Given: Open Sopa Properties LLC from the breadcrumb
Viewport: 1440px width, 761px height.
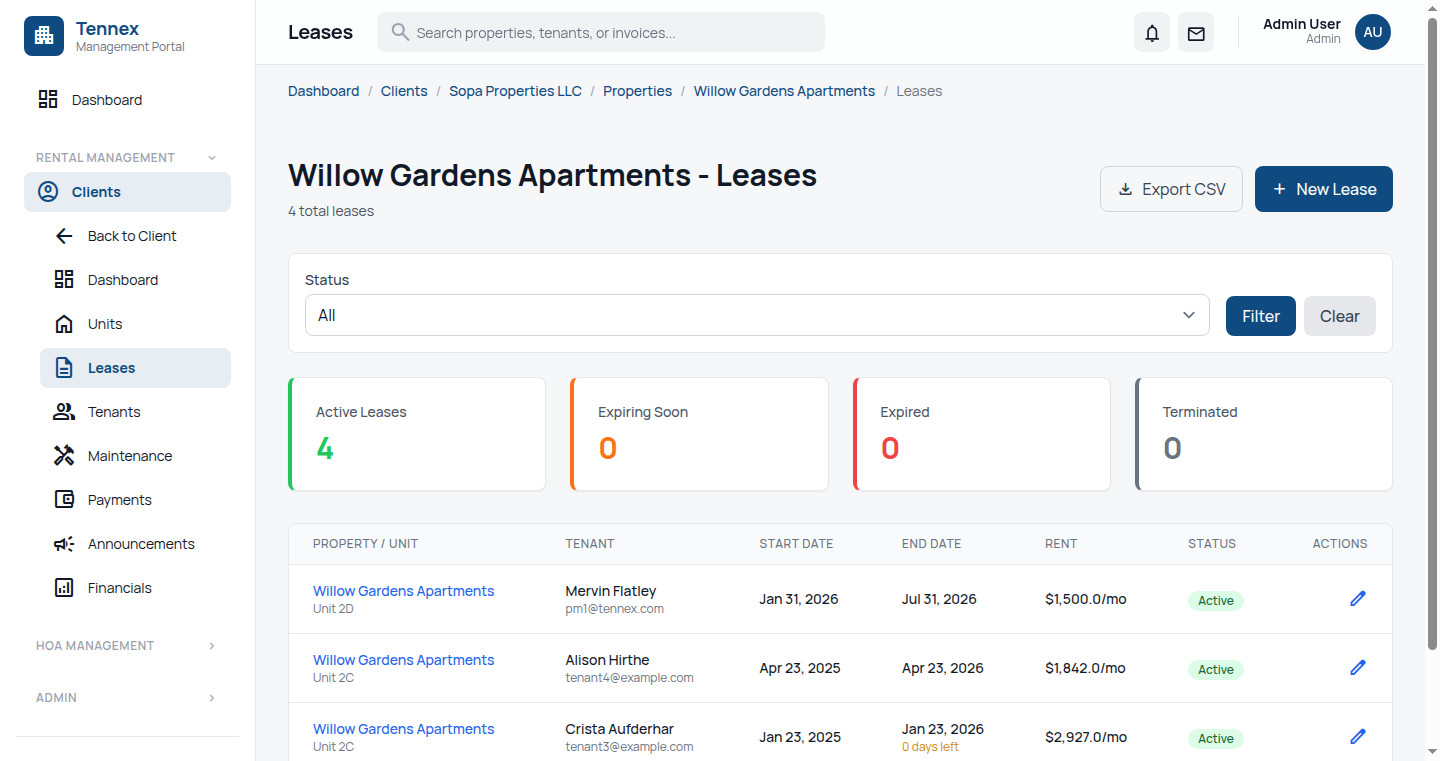Looking at the screenshot, I should (515, 90).
